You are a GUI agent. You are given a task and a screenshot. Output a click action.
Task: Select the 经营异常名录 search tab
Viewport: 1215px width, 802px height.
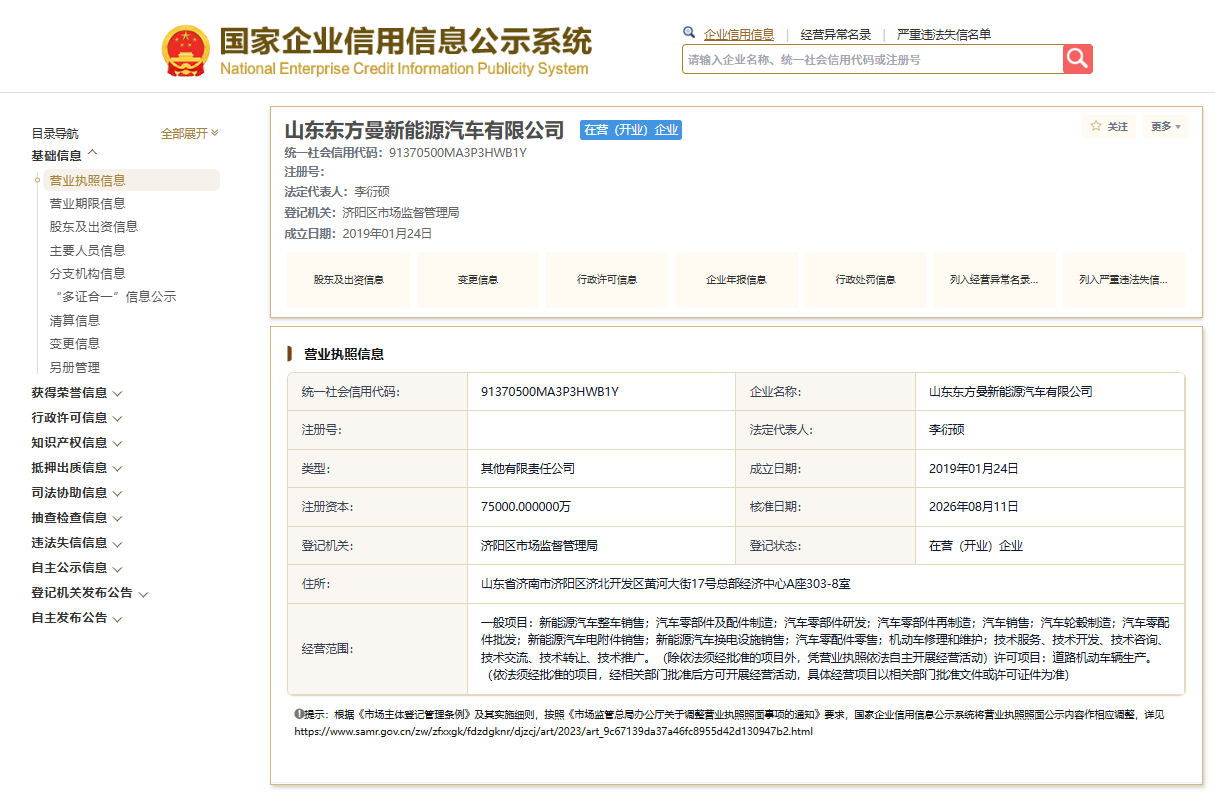click(836, 34)
